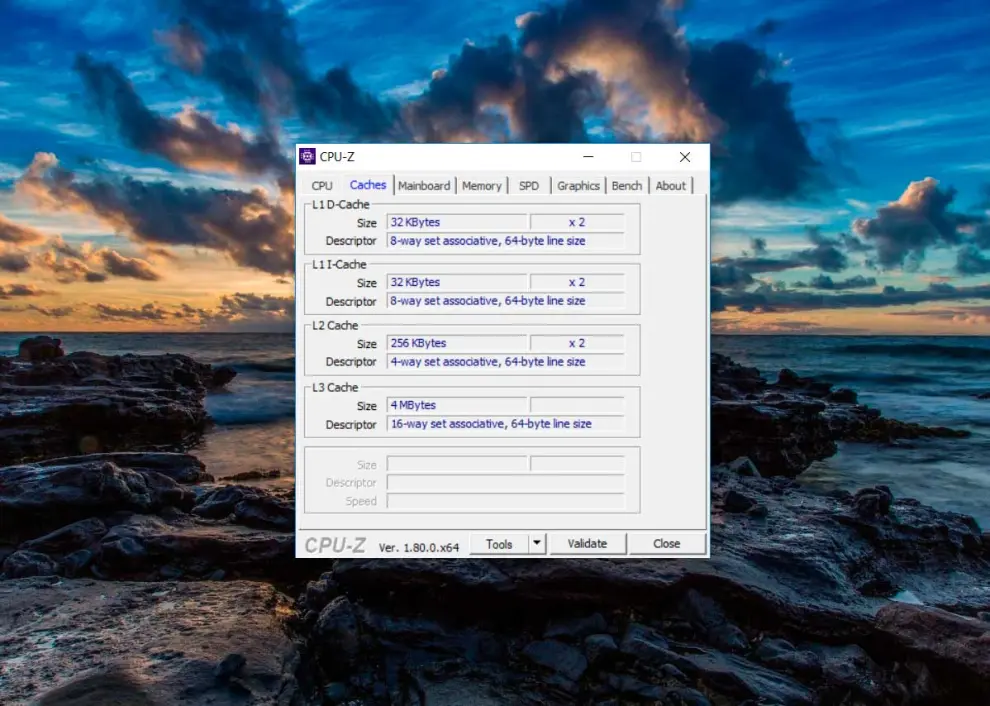Screen dimensions: 990x706
Task: Go to the Memory tab
Action: pyautogui.click(x=481, y=185)
